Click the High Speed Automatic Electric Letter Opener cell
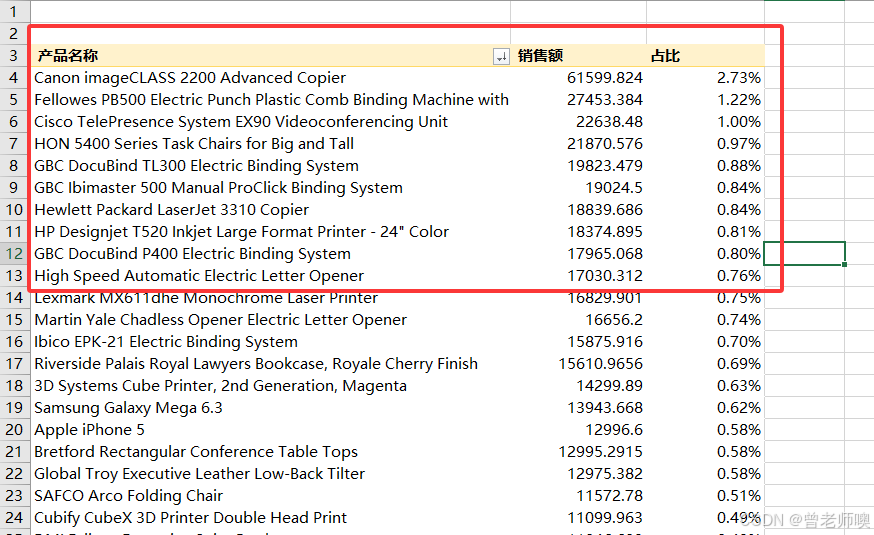874x535 pixels. pos(270,276)
